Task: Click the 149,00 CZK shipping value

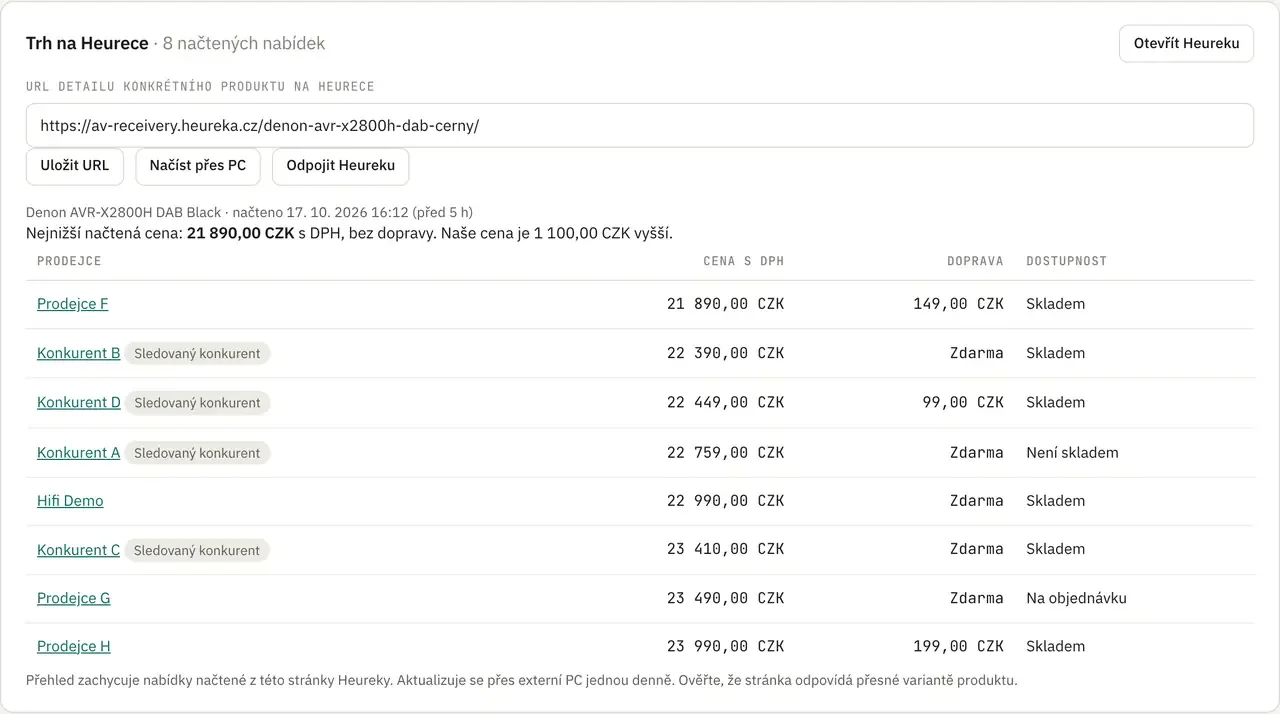Action: click(958, 304)
